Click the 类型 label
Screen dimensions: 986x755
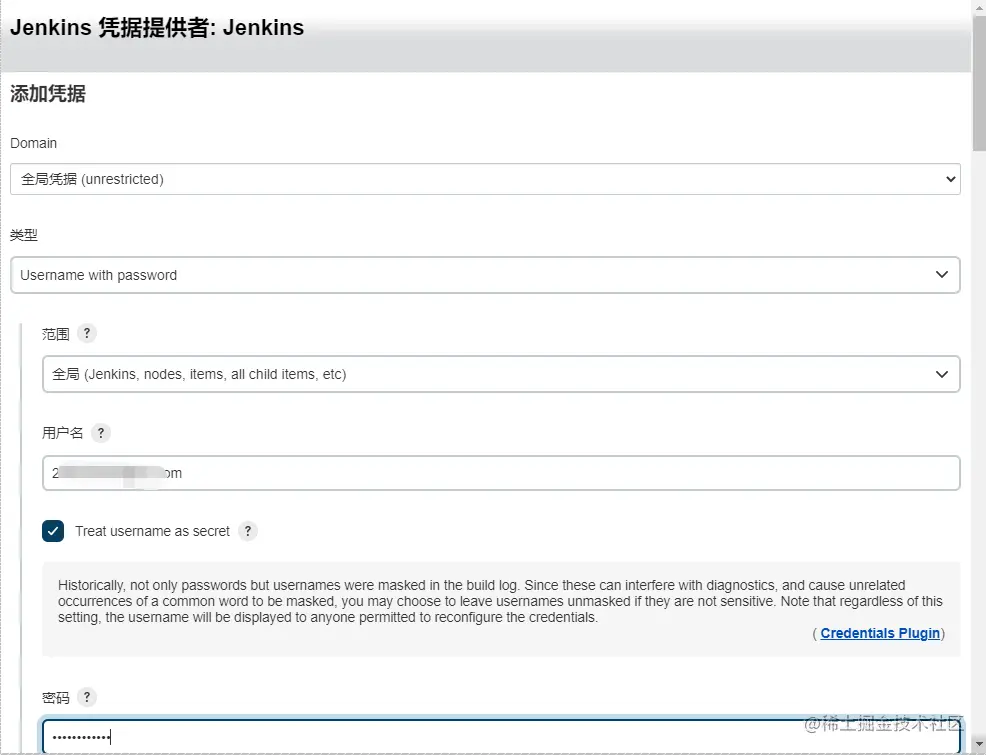coord(24,235)
